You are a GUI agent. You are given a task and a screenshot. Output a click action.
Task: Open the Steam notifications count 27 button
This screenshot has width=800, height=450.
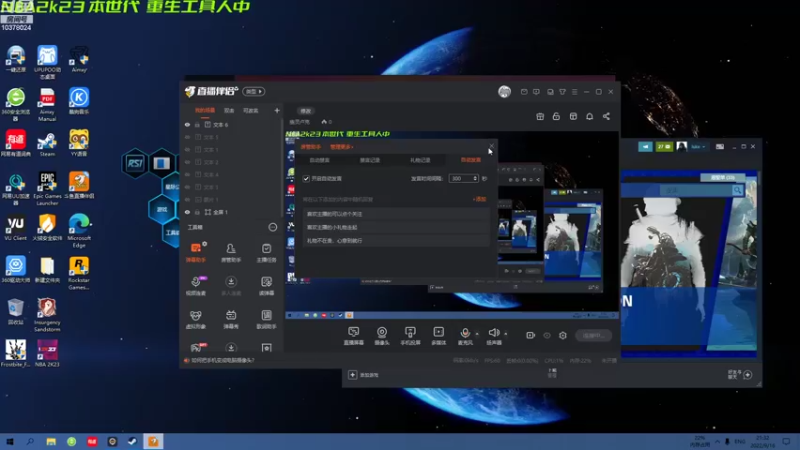coord(664,146)
